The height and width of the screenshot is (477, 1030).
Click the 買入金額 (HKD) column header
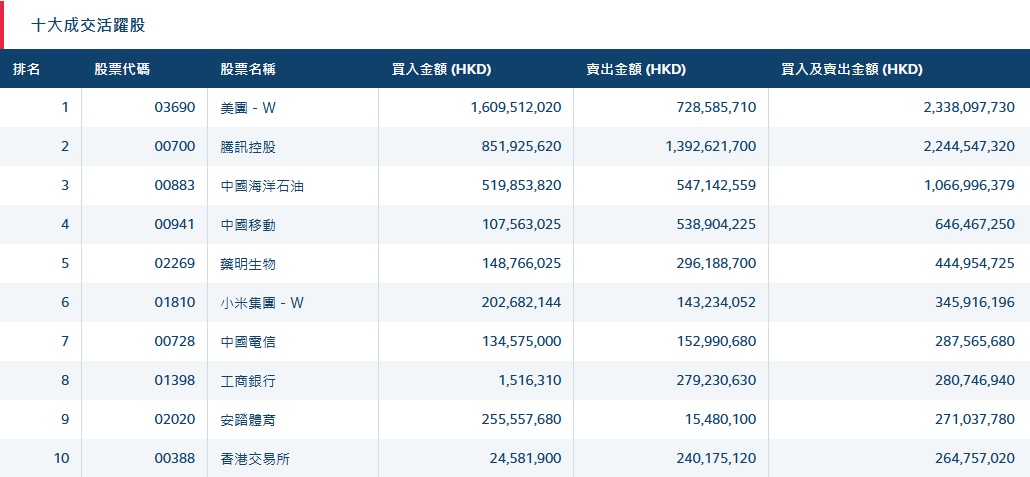coord(441,70)
